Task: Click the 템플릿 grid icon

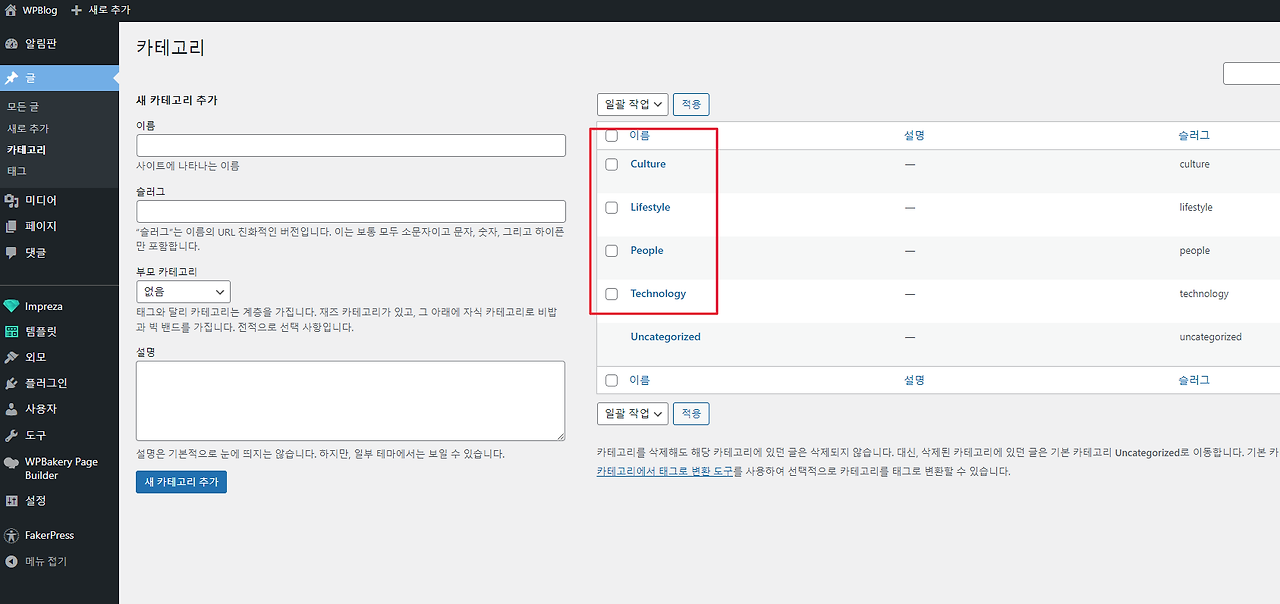Action: (11, 332)
